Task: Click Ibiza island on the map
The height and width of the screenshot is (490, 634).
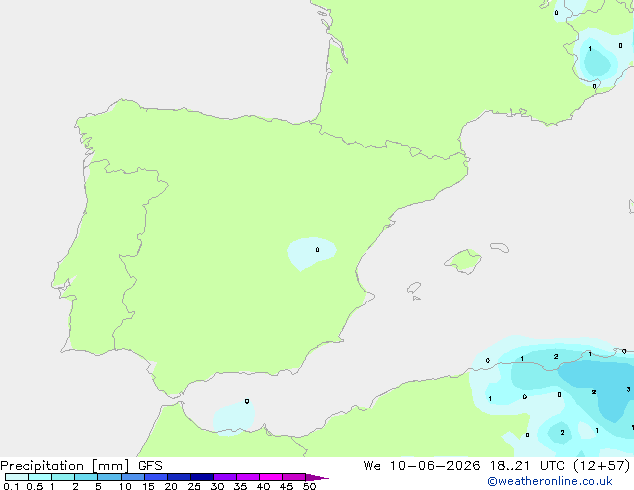Action: 414,287
